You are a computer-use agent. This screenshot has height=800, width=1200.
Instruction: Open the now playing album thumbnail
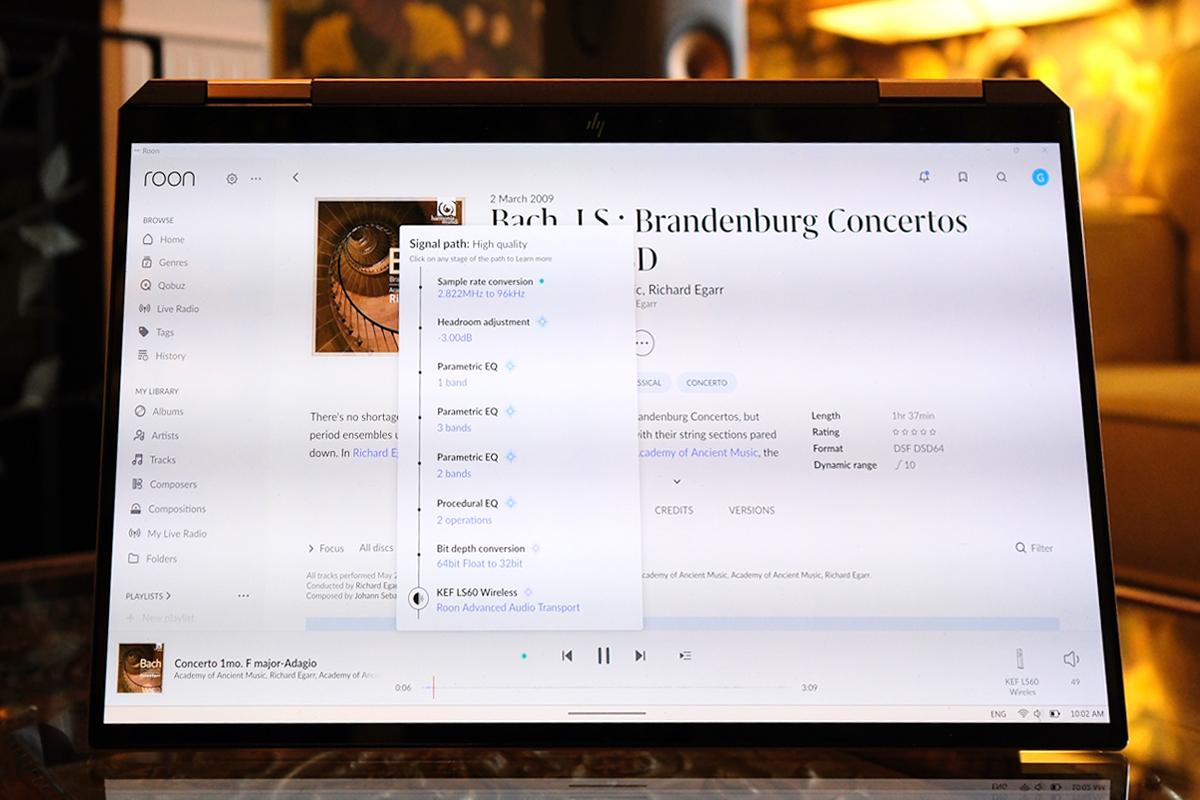(x=140, y=667)
